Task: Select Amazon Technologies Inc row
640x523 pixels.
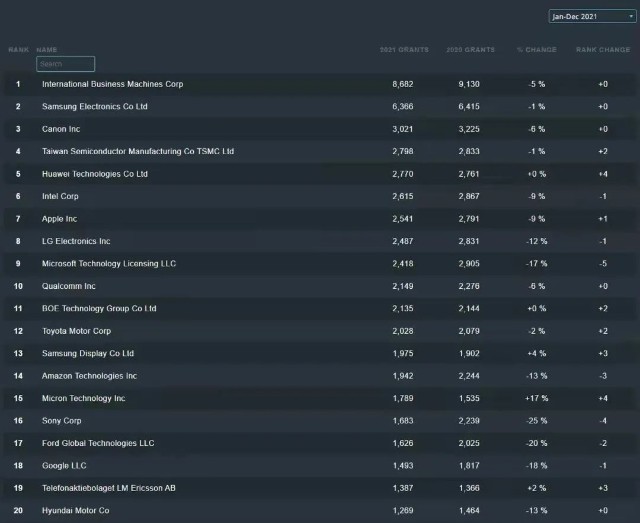Action: 320,376
